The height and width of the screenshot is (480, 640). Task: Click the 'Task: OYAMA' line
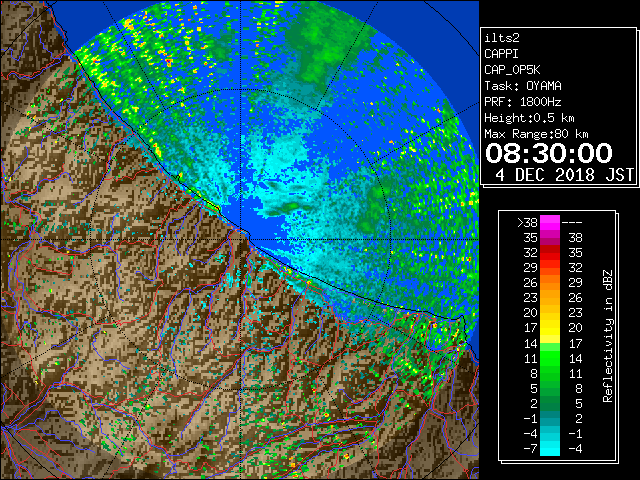click(523, 86)
